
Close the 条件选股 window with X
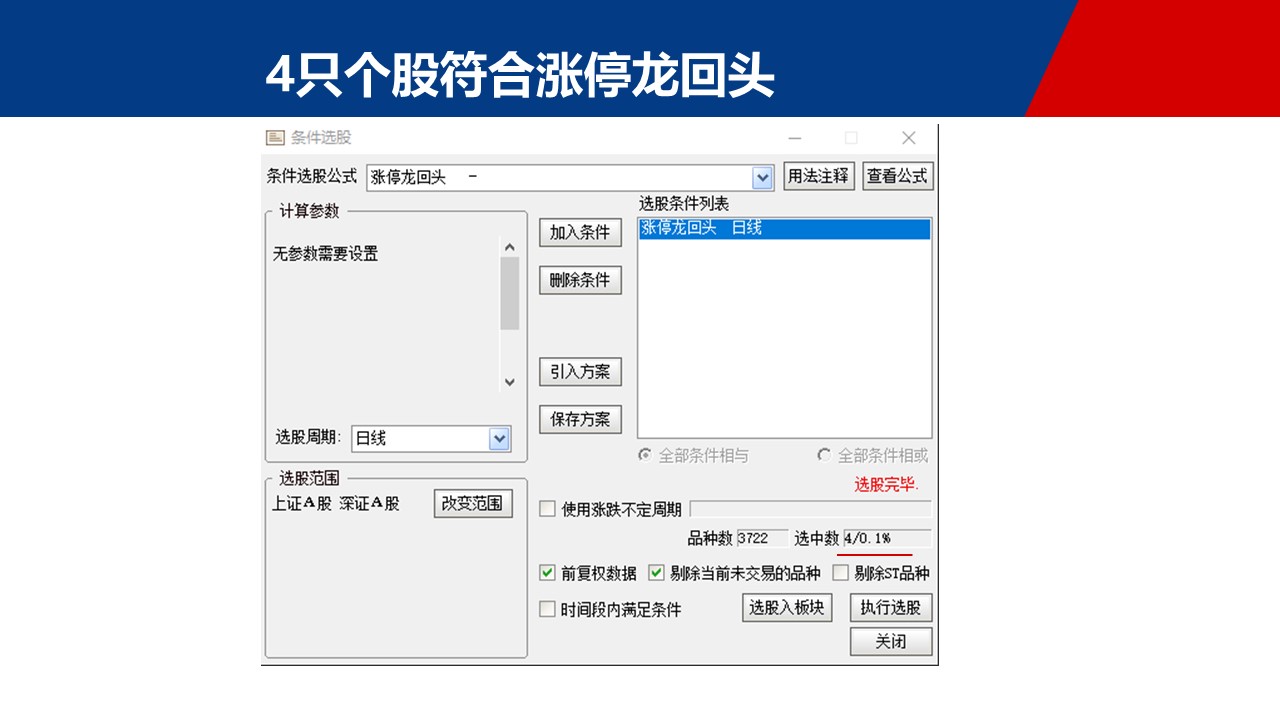coord(908,138)
